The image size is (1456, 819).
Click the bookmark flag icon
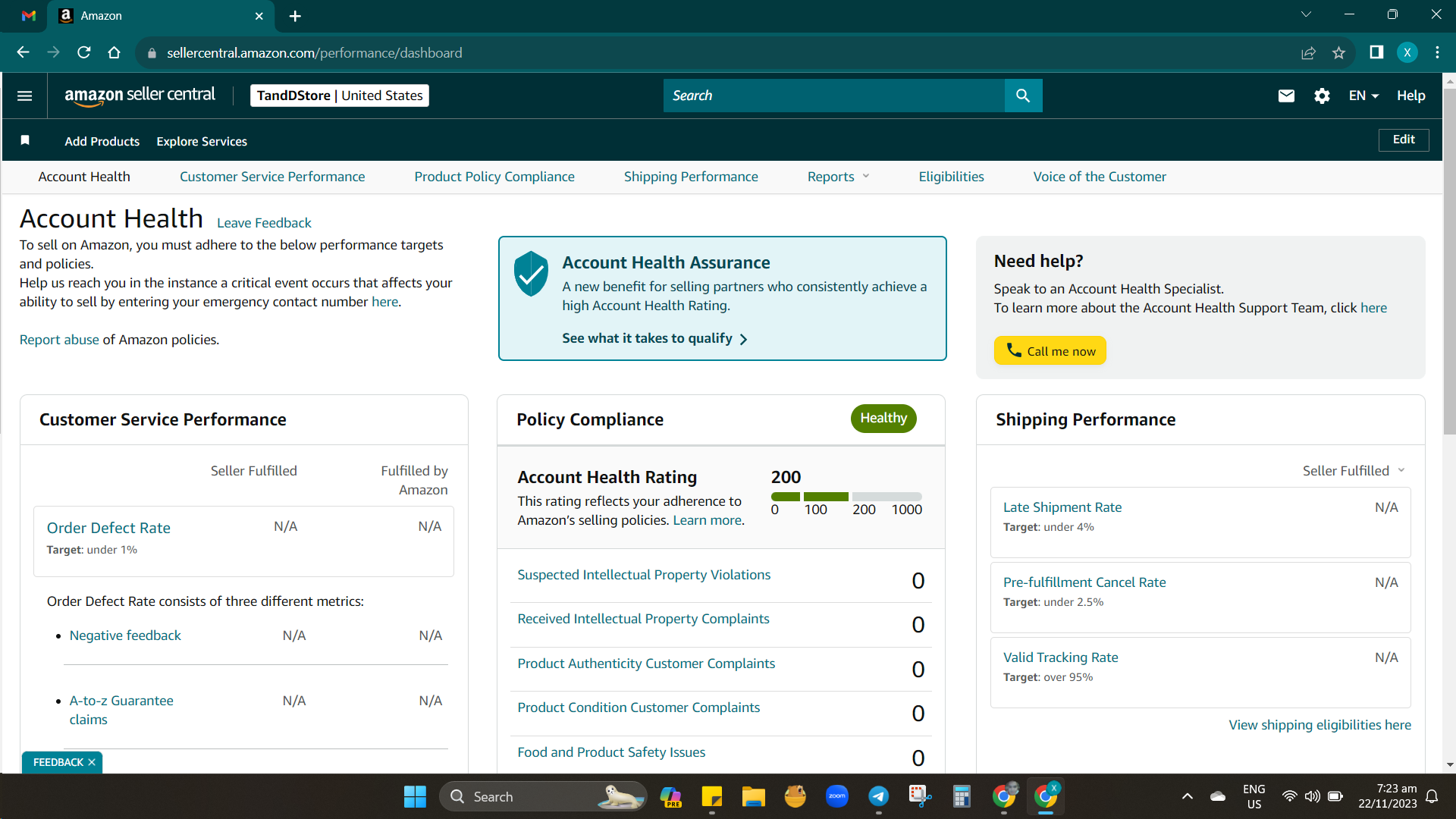pyautogui.click(x=25, y=140)
